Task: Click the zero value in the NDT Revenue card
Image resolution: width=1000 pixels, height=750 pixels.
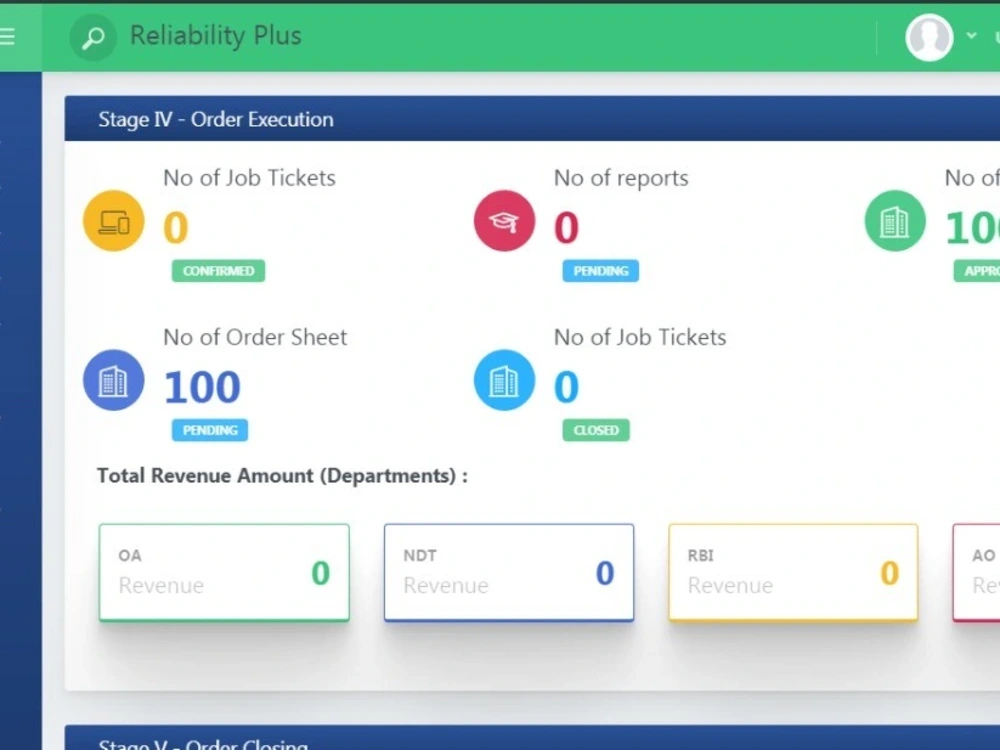Action: [605, 573]
